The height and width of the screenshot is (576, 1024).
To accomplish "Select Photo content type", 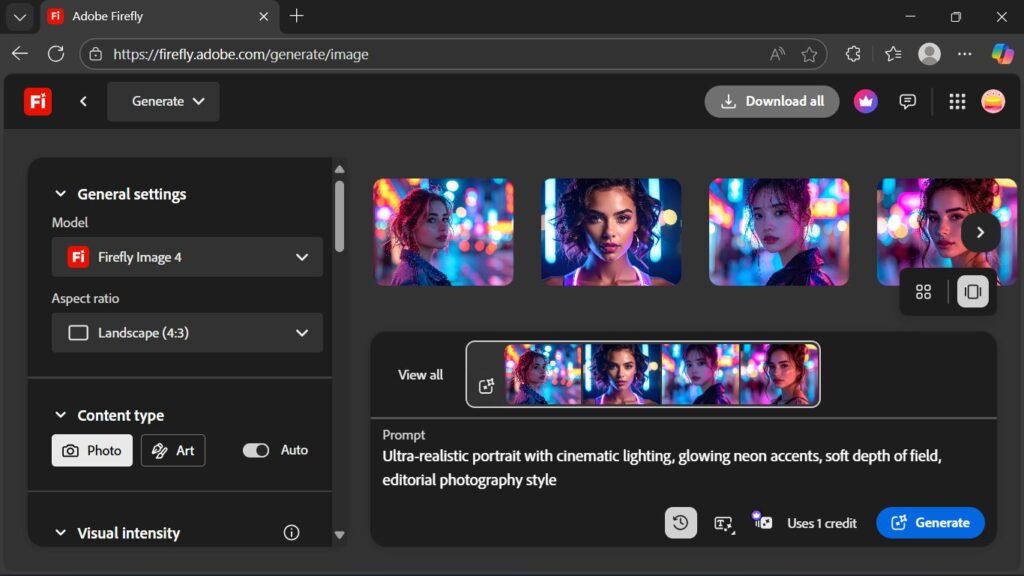I will (92, 450).
